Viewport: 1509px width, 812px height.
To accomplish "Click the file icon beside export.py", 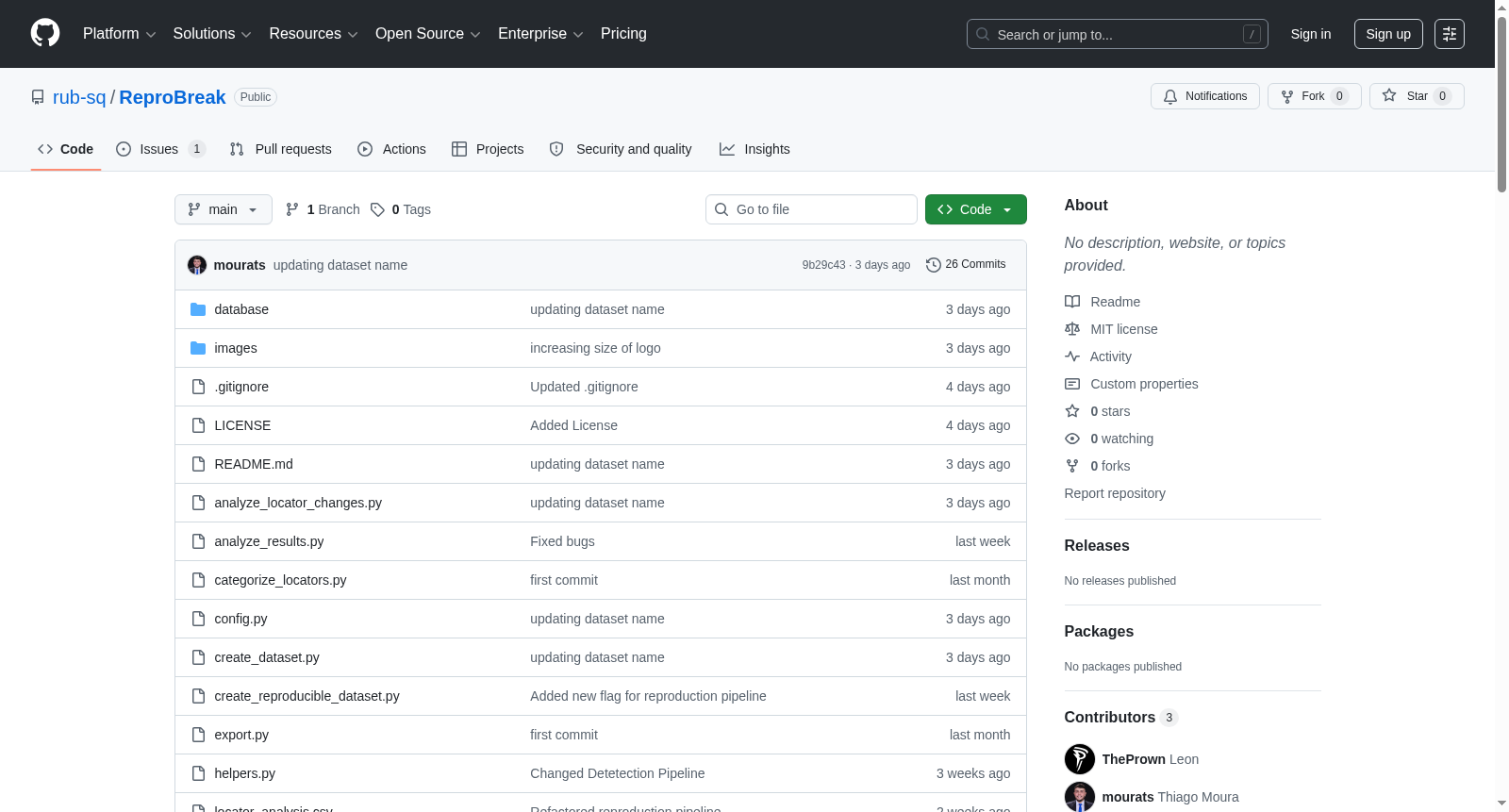I will pos(198,735).
